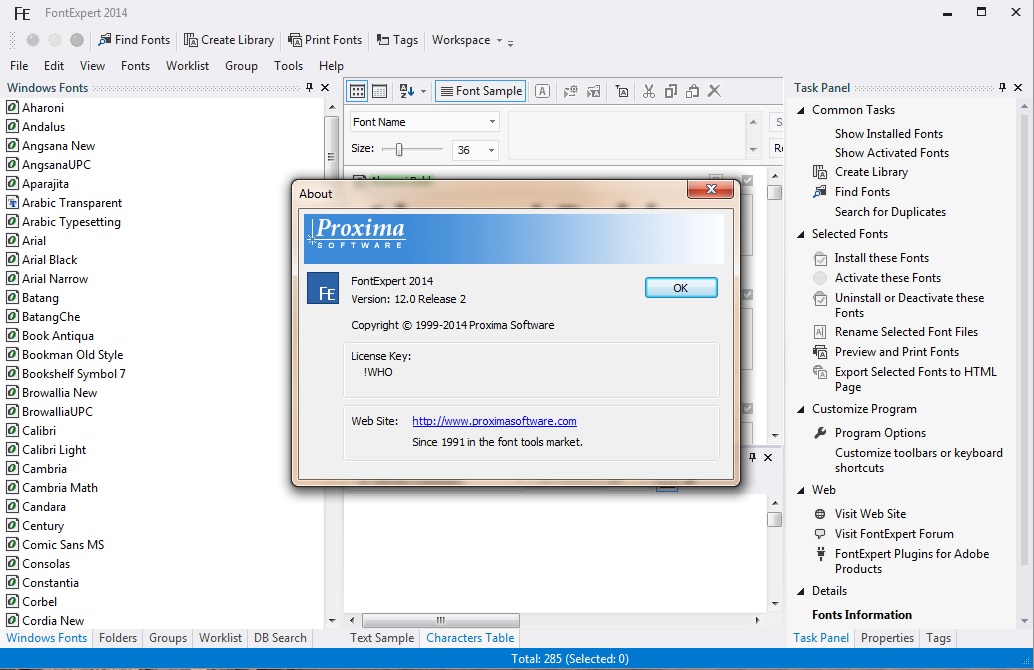Close the Windows Fonts panel
Image resolution: width=1034 pixels, height=670 pixels.
click(x=325, y=87)
